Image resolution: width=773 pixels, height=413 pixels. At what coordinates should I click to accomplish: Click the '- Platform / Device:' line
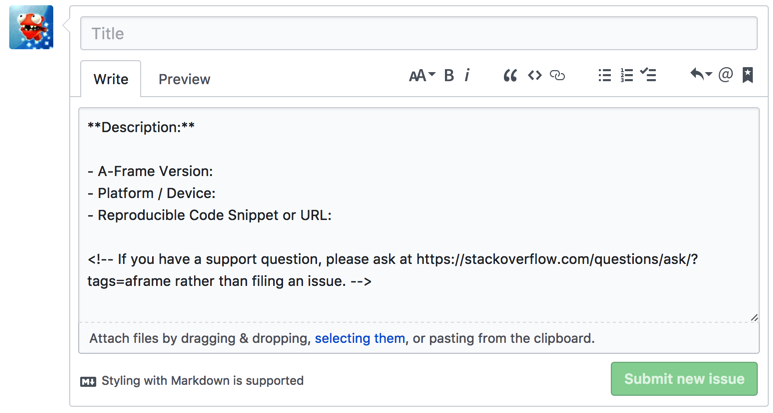(x=151, y=193)
